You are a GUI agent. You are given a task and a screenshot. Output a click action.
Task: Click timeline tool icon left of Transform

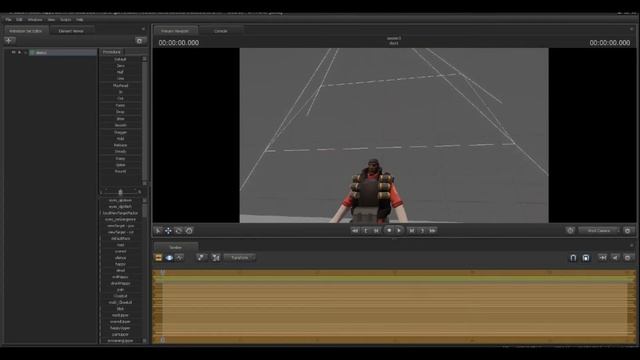200,258
